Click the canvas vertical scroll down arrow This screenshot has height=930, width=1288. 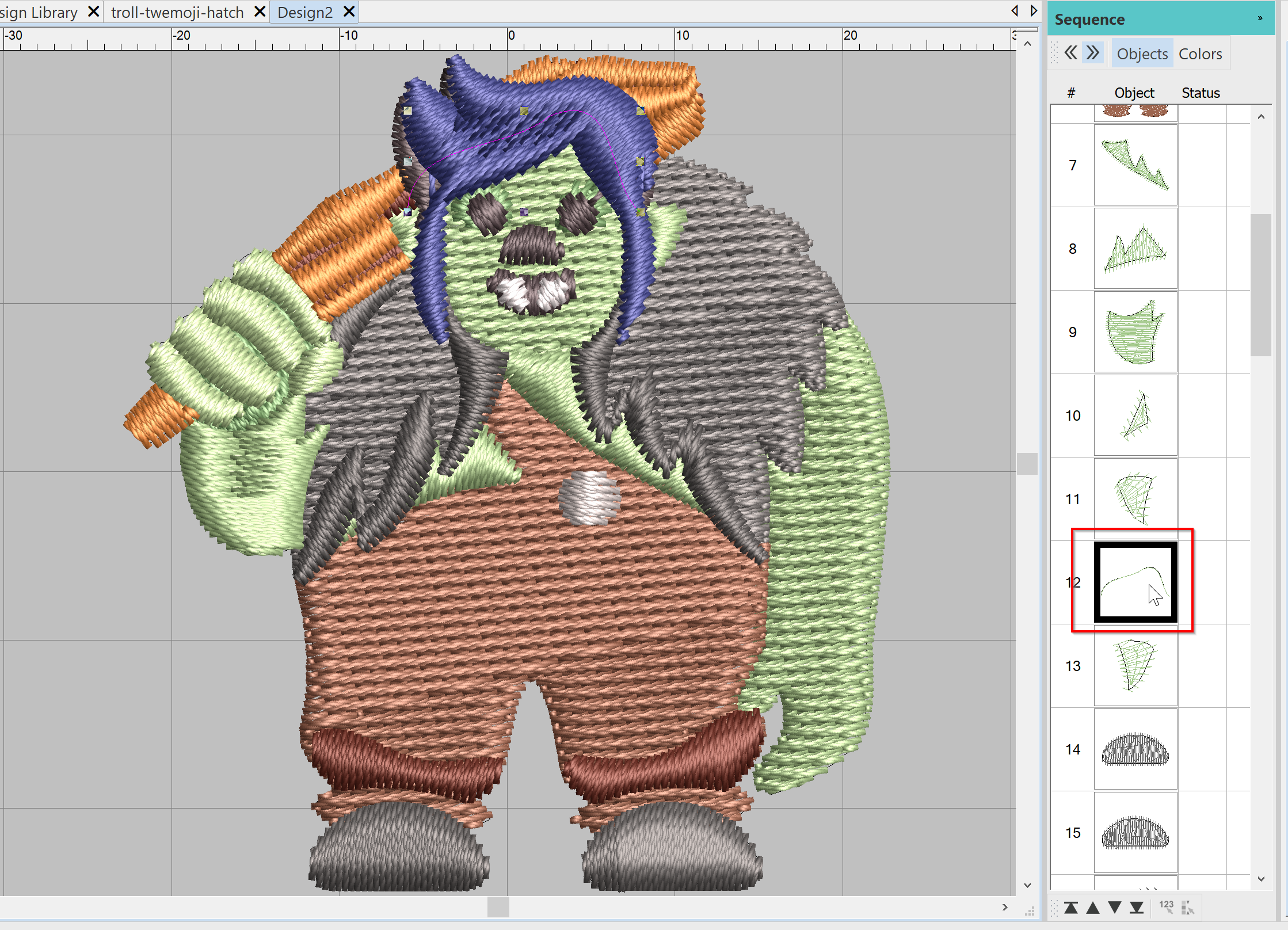1027,885
